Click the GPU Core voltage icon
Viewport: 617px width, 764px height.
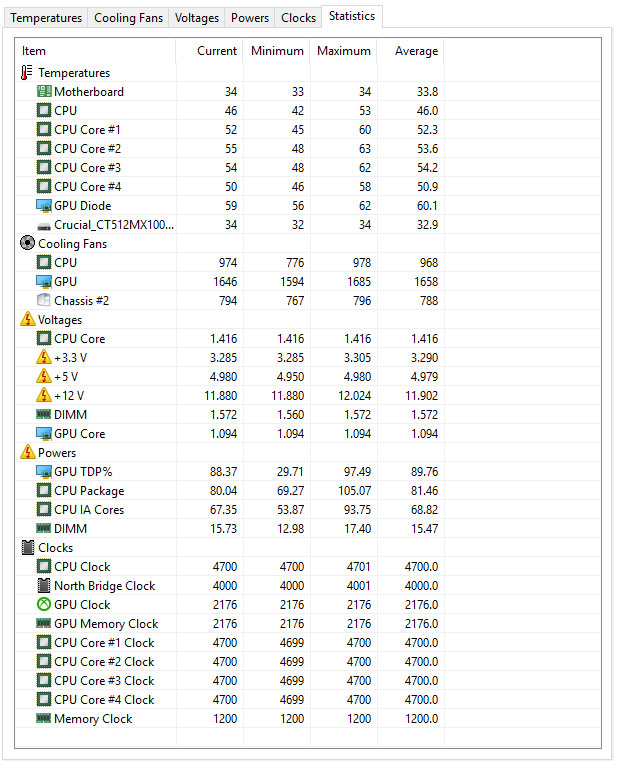click(x=44, y=434)
